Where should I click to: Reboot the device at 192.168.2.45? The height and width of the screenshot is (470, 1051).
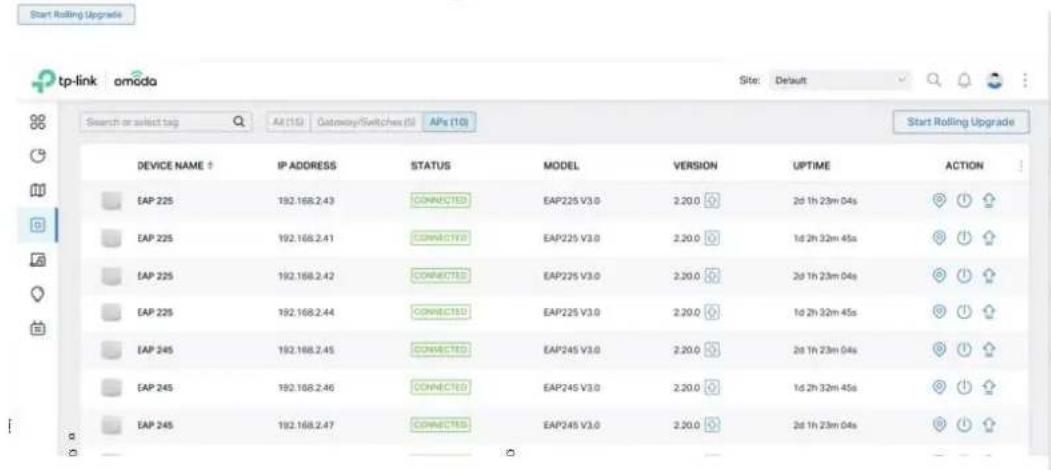click(x=964, y=349)
